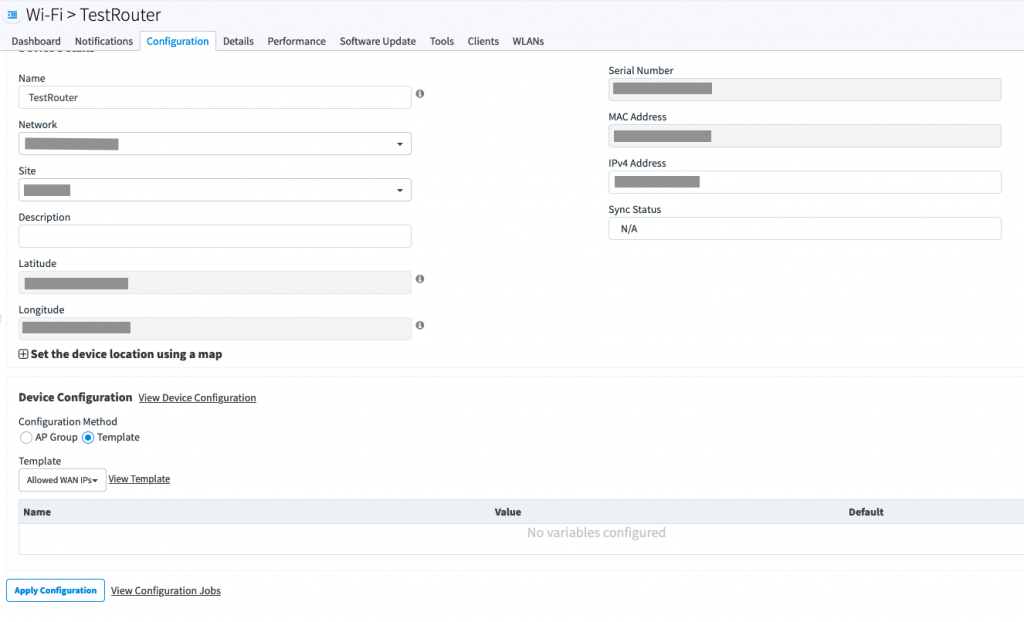Screen dimensions: 1024x622
Task: Click info icon beside Name field
Action: 420,94
